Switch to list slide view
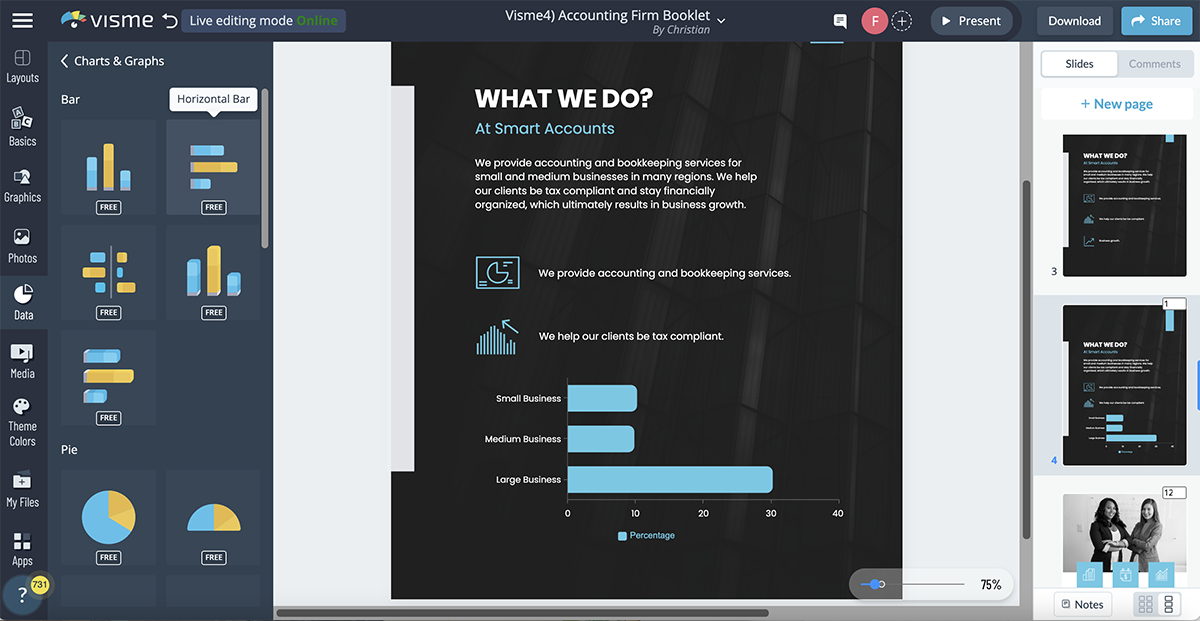1200x621 pixels. click(1169, 604)
